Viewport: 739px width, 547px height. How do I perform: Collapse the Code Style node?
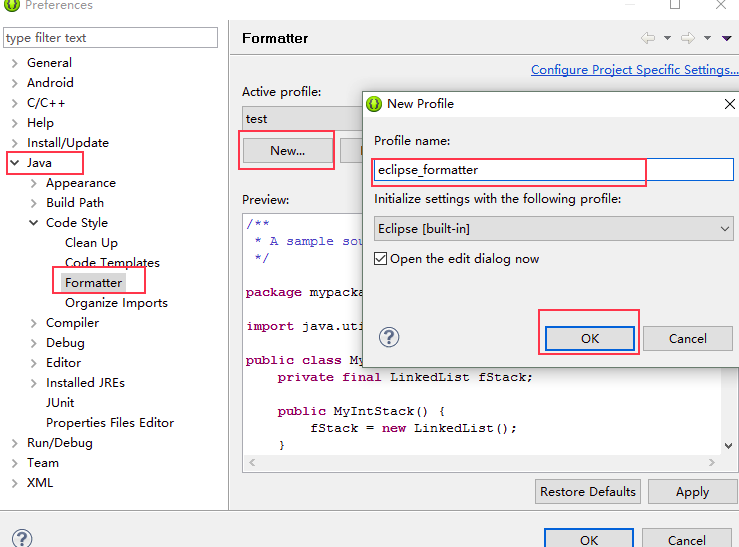click(33, 222)
